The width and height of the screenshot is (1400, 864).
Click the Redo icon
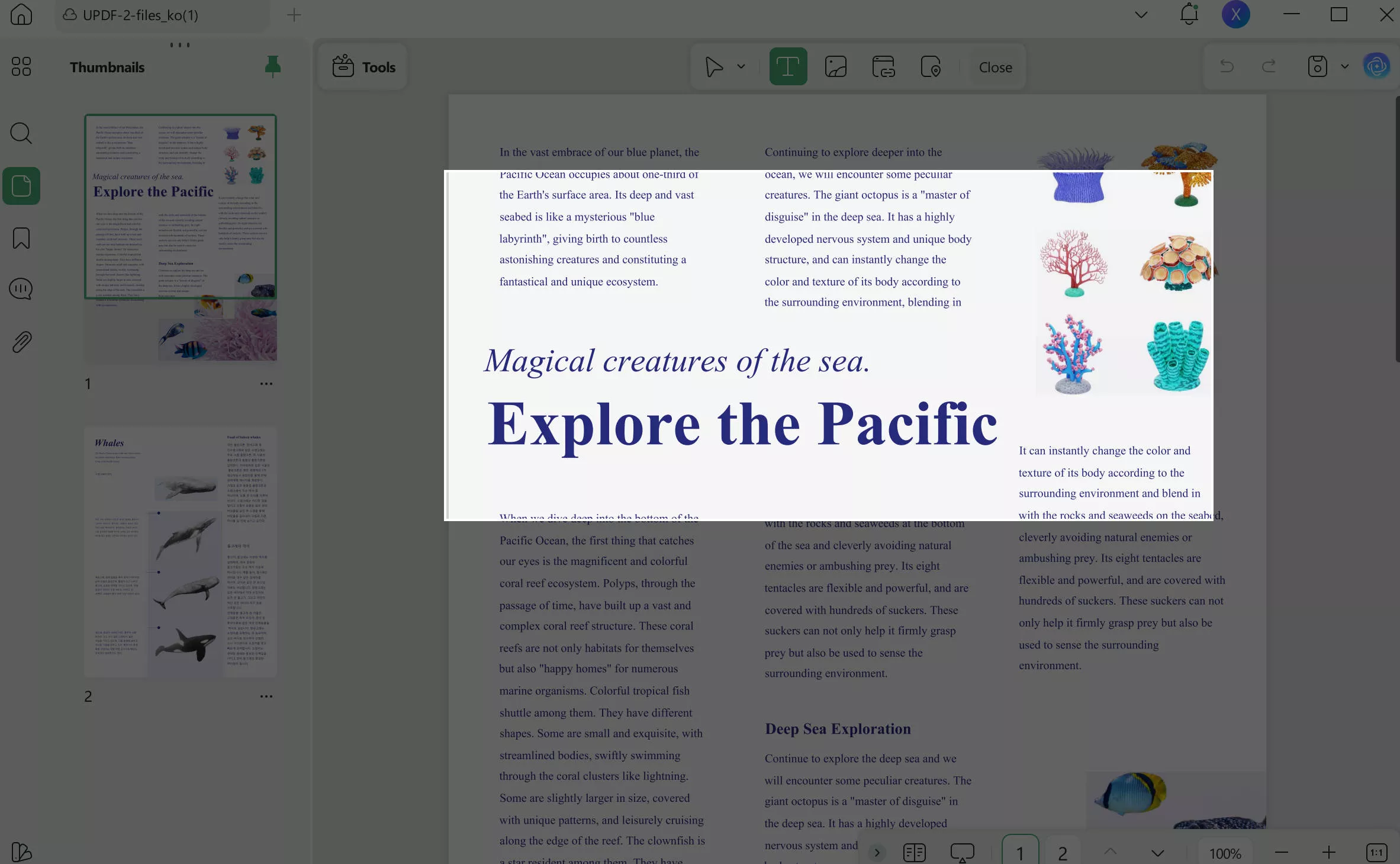click(1269, 66)
